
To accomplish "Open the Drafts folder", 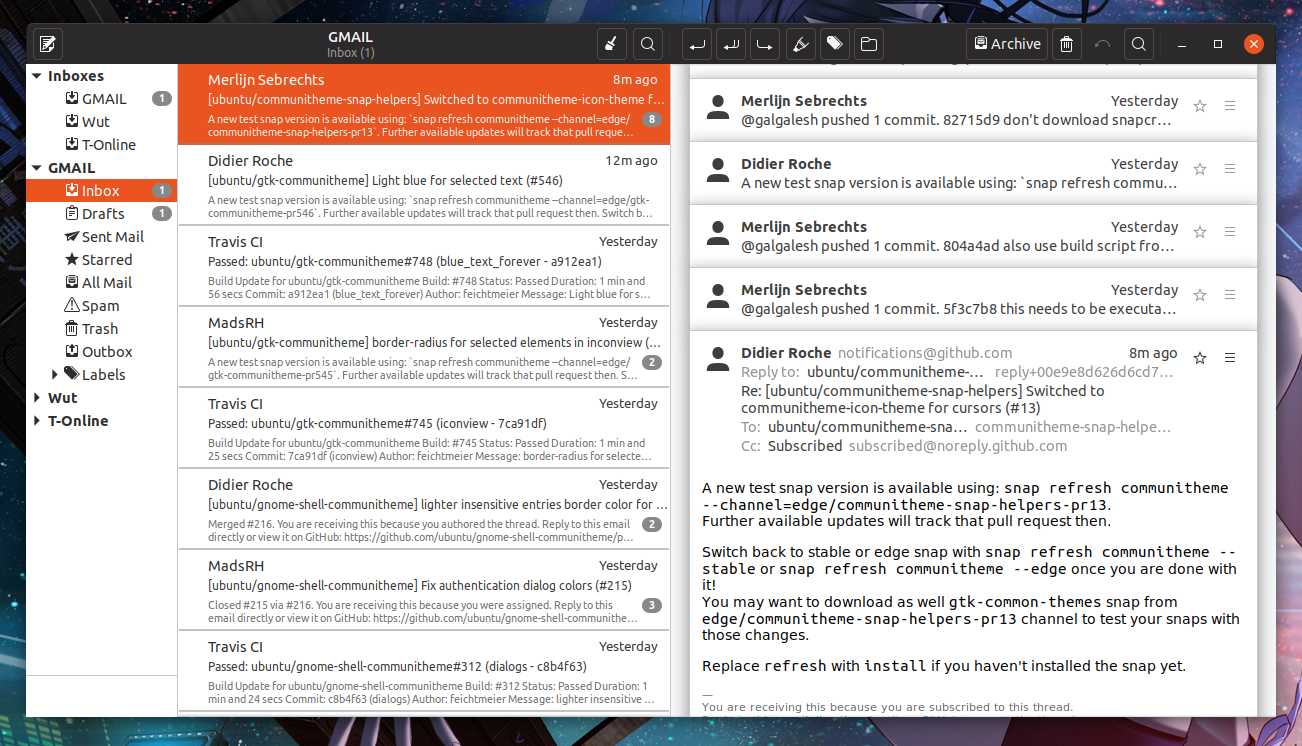I will pyautogui.click(x=101, y=214).
